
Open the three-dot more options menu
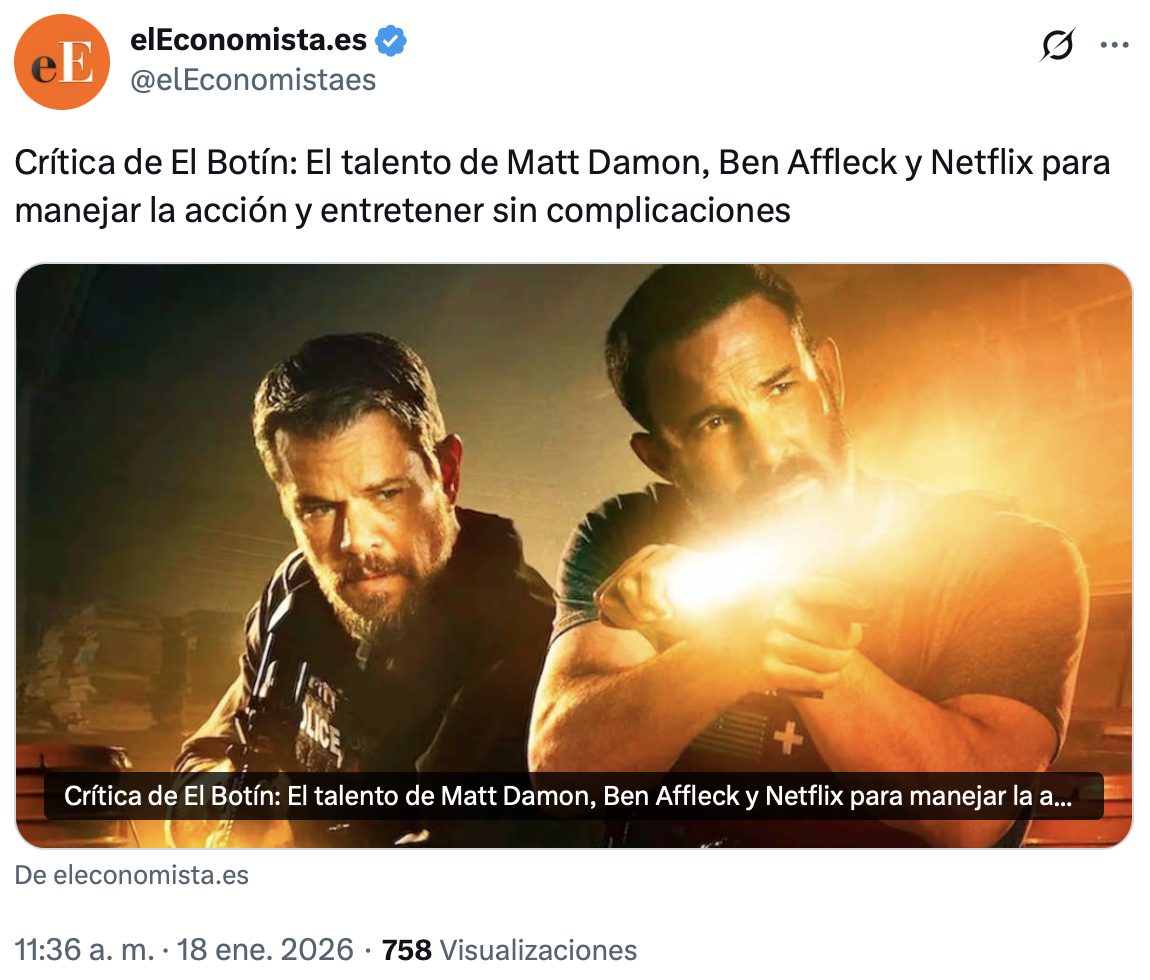click(x=1115, y=45)
